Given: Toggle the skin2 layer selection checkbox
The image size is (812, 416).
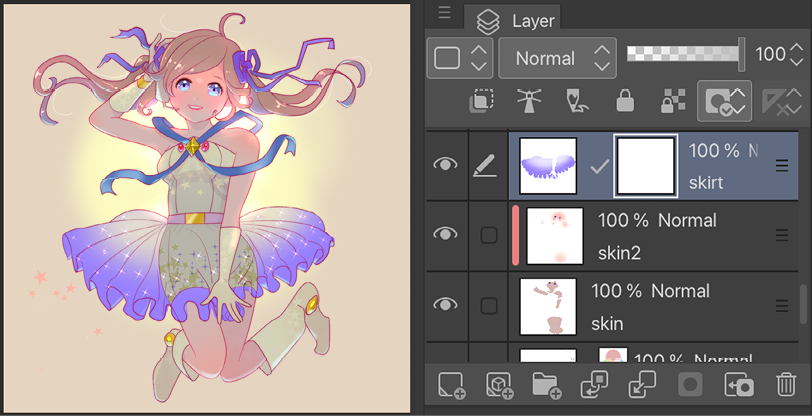Looking at the screenshot, I should point(489,235).
